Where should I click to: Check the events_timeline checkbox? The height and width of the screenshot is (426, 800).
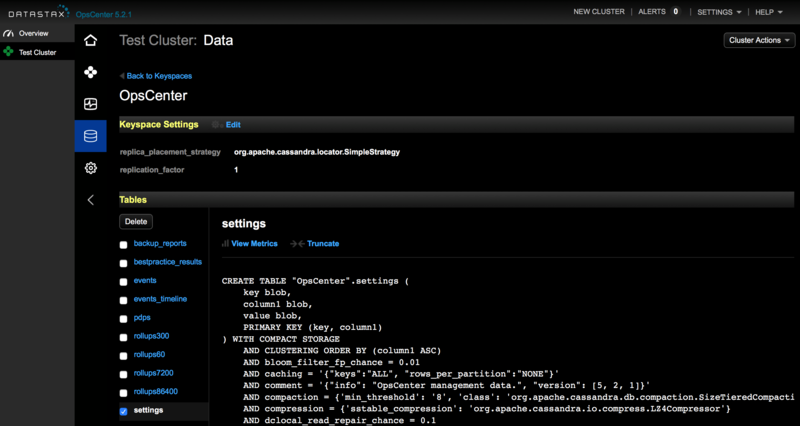pos(123,300)
